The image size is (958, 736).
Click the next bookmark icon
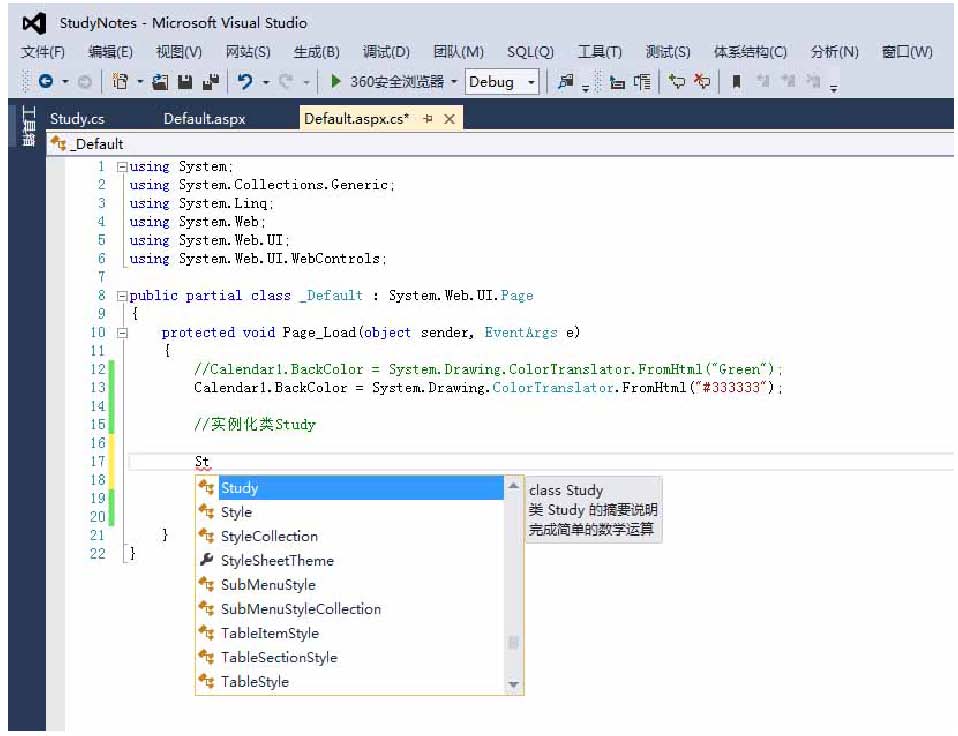(788, 81)
